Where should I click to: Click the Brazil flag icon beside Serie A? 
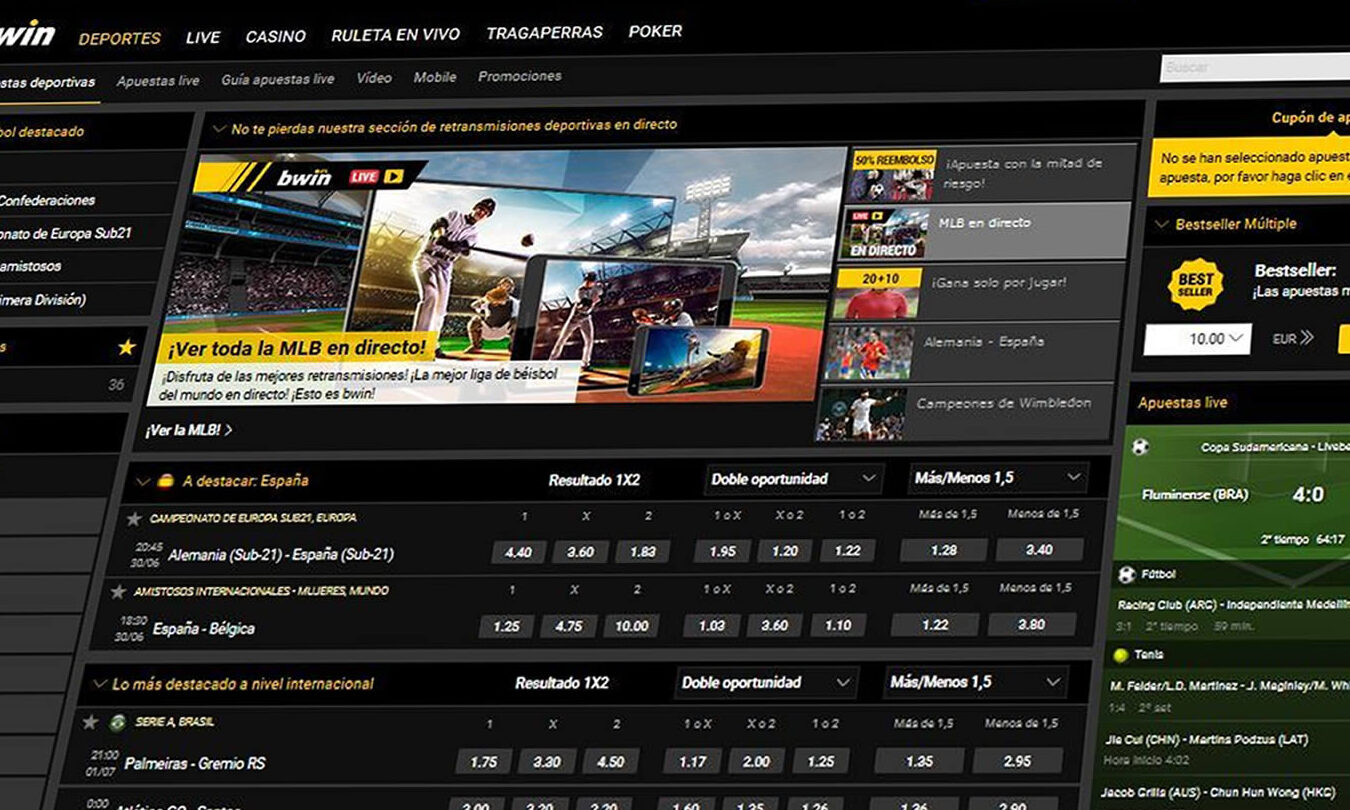118,722
